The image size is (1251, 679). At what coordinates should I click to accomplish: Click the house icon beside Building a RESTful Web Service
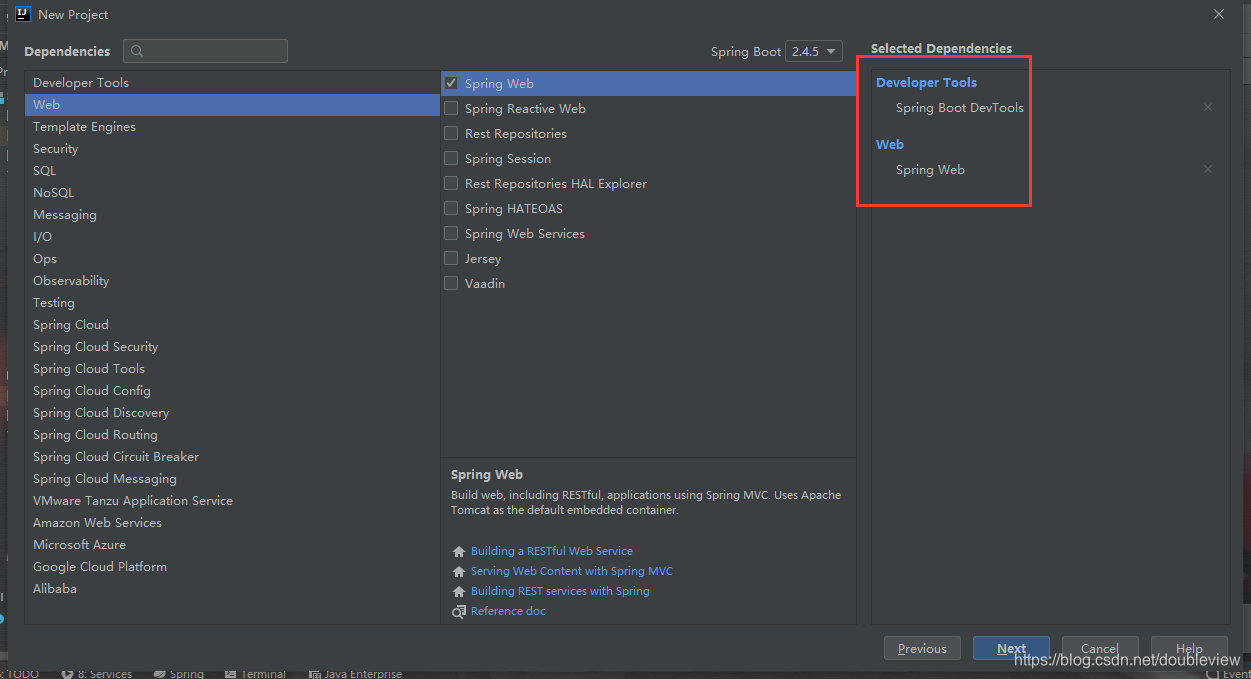(459, 551)
